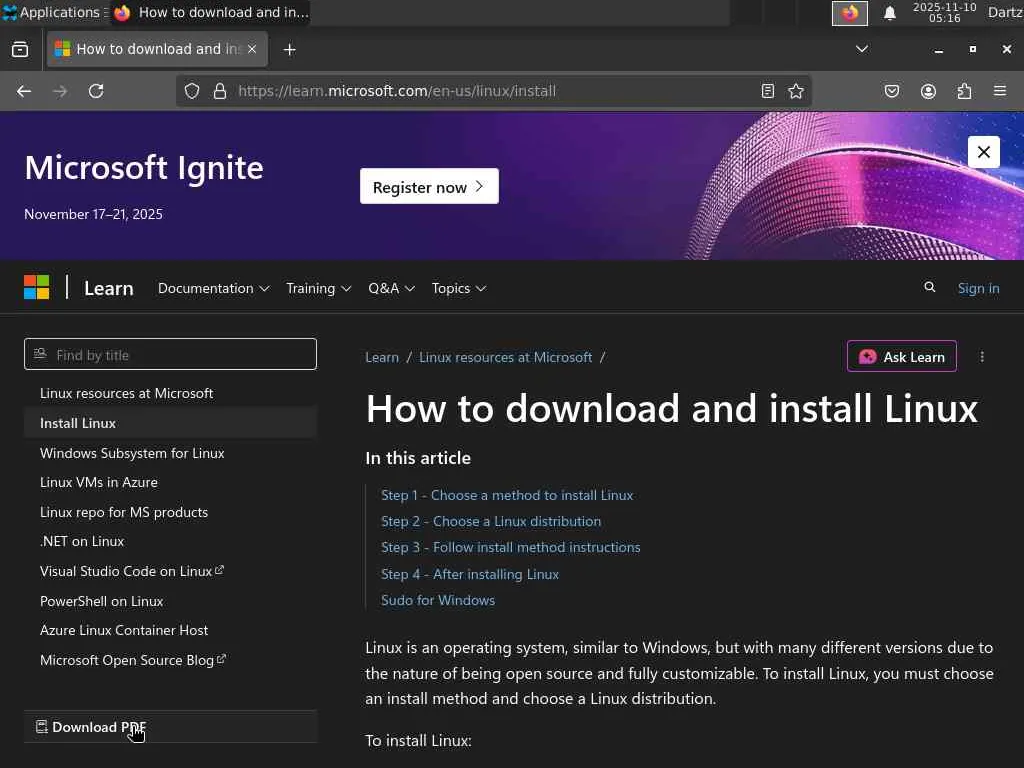The image size is (1024, 768).
Task: Go back to the previous page
Action: 24,91
